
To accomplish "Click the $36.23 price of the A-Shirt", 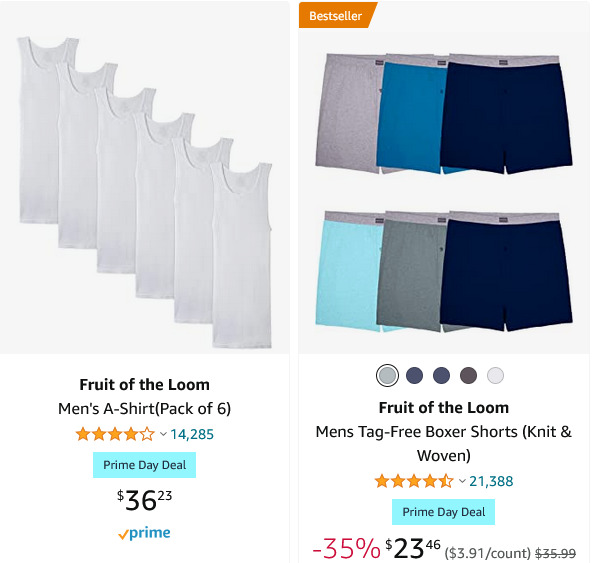I will (x=144, y=500).
